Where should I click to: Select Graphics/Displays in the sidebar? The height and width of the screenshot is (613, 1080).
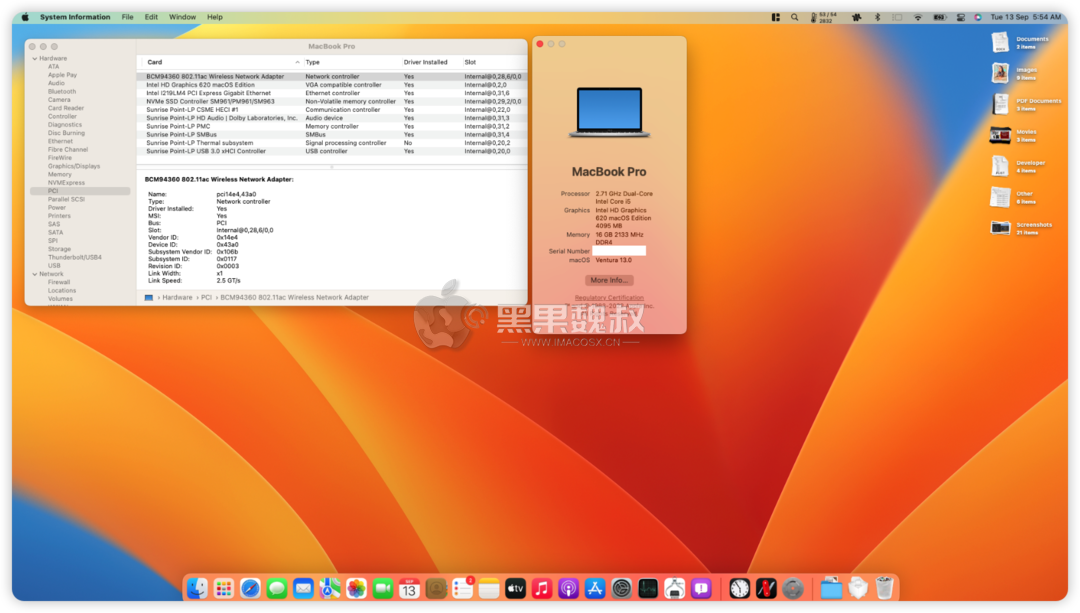click(x=74, y=166)
